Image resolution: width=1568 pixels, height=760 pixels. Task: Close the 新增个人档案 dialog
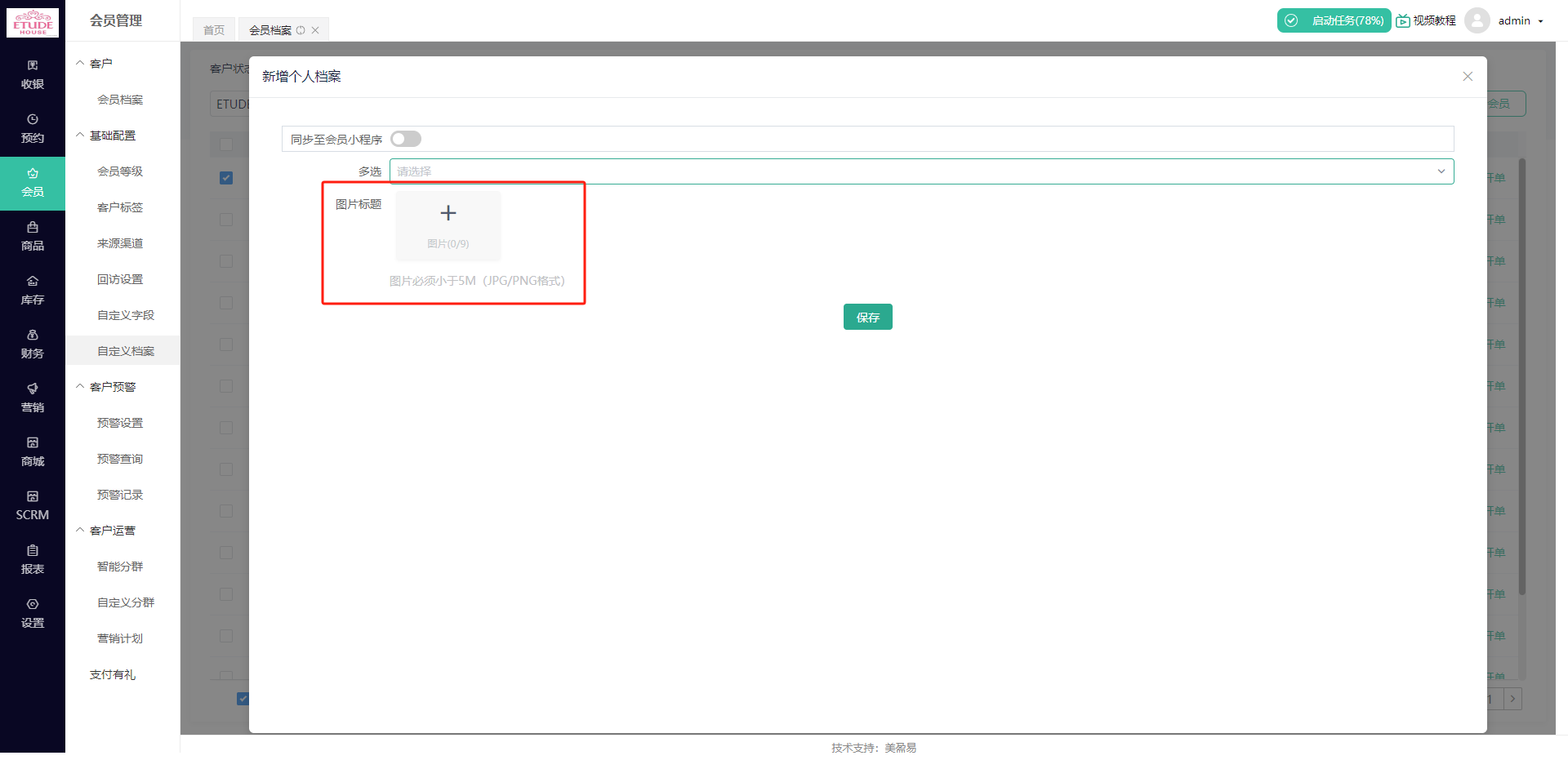click(1468, 77)
